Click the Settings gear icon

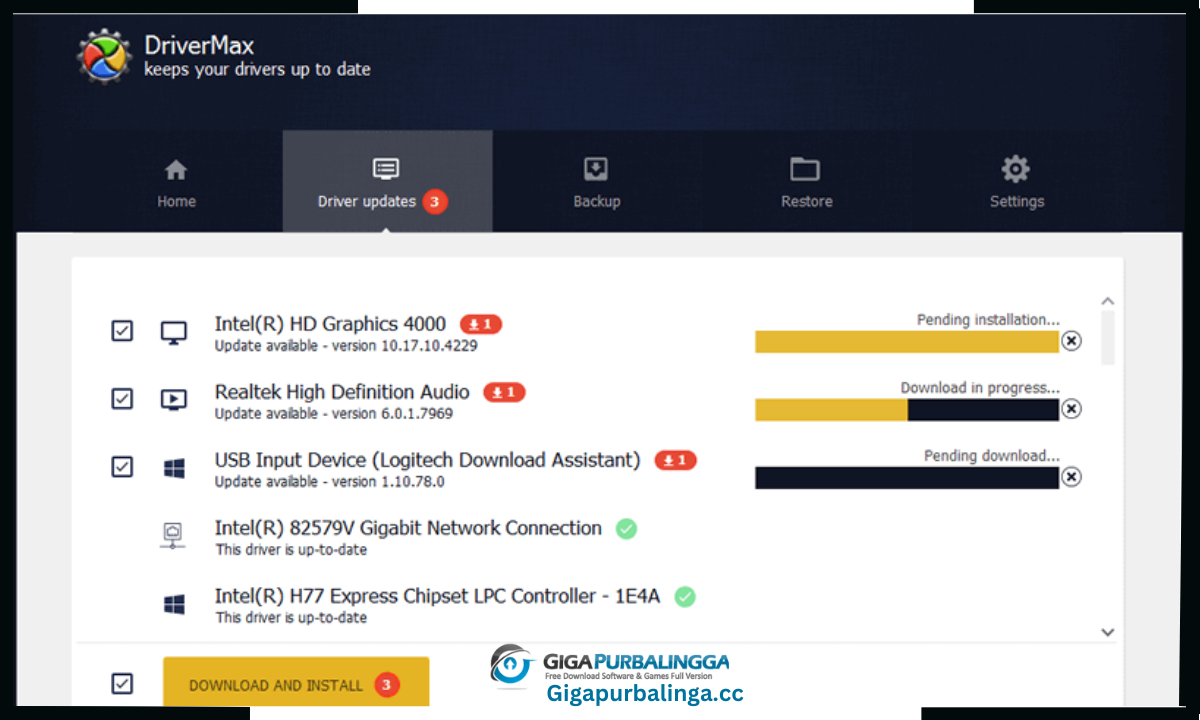(1016, 168)
